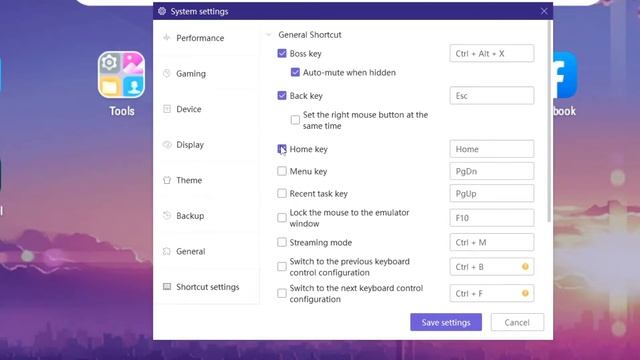Uncheck the Boss key checkbox

[282, 53]
